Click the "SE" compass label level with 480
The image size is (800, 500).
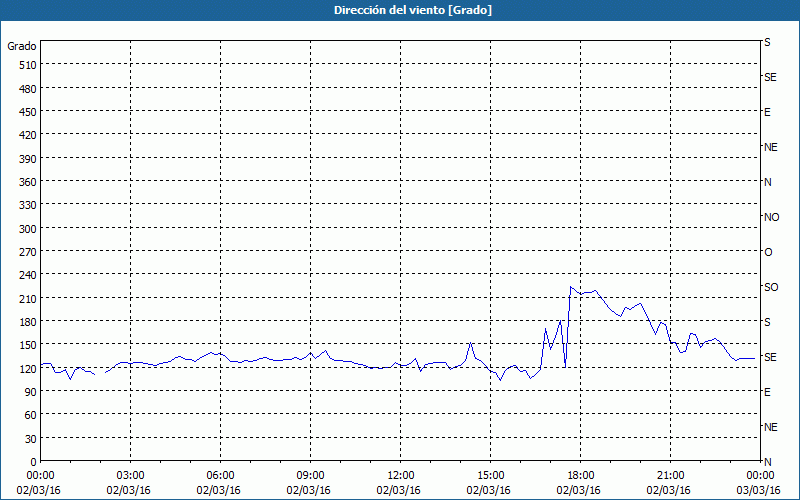(770, 77)
